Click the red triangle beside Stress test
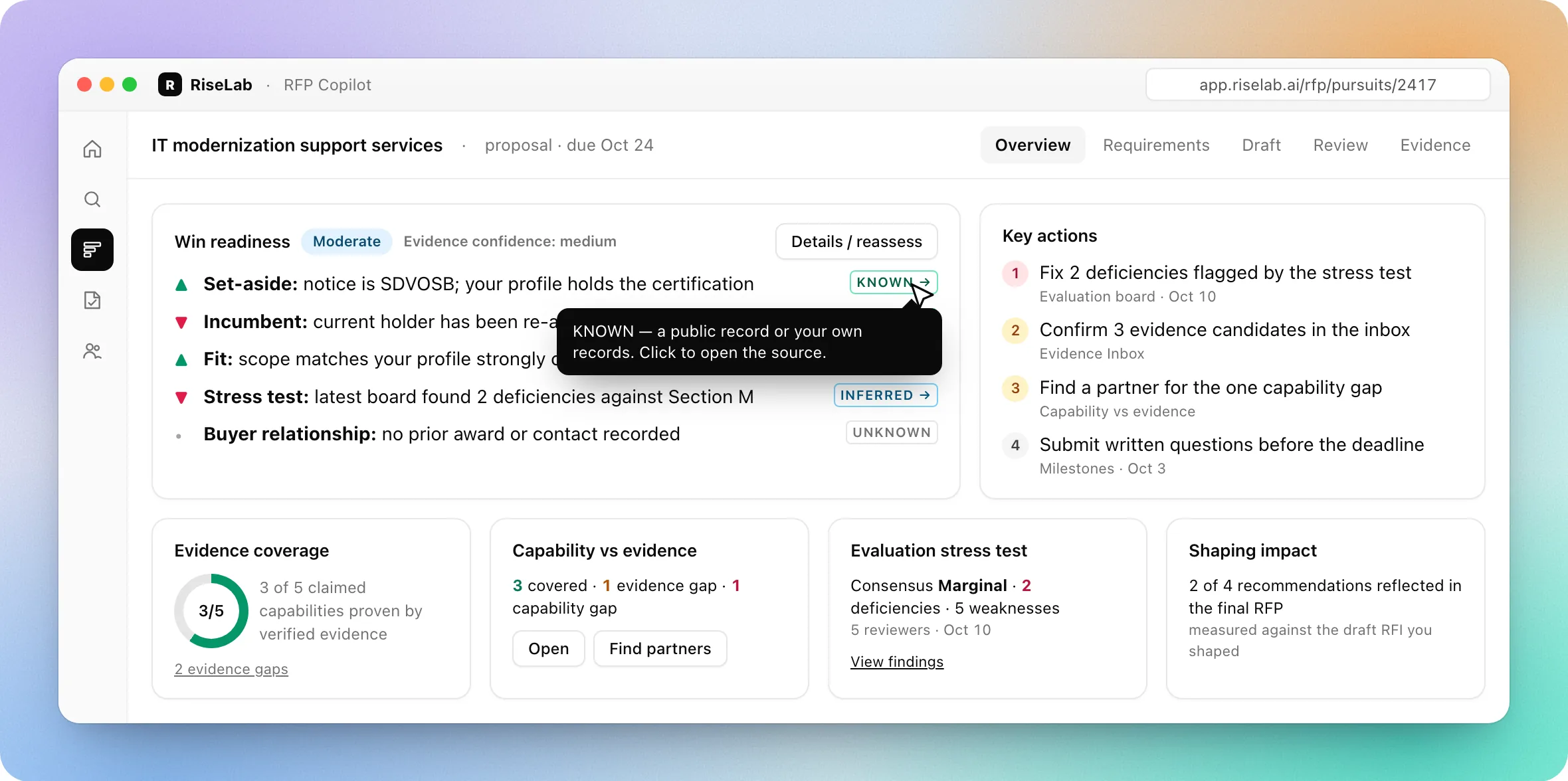The image size is (1568, 781). (181, 398)
